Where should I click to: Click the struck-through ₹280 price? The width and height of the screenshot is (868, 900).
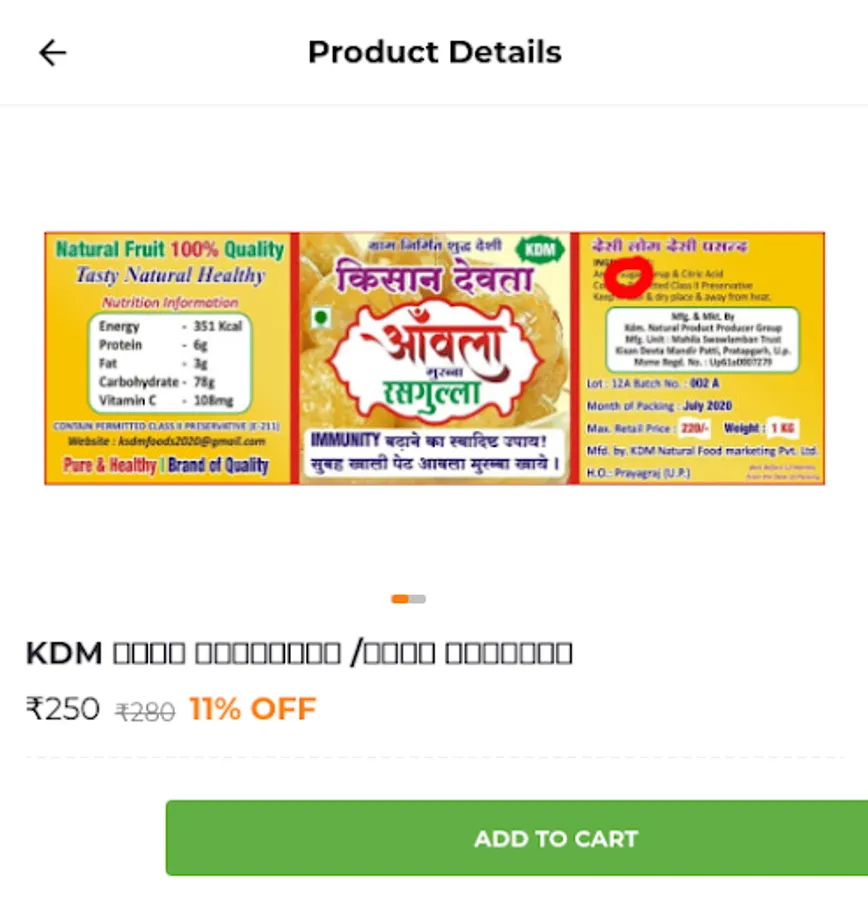tap(145, 712)
